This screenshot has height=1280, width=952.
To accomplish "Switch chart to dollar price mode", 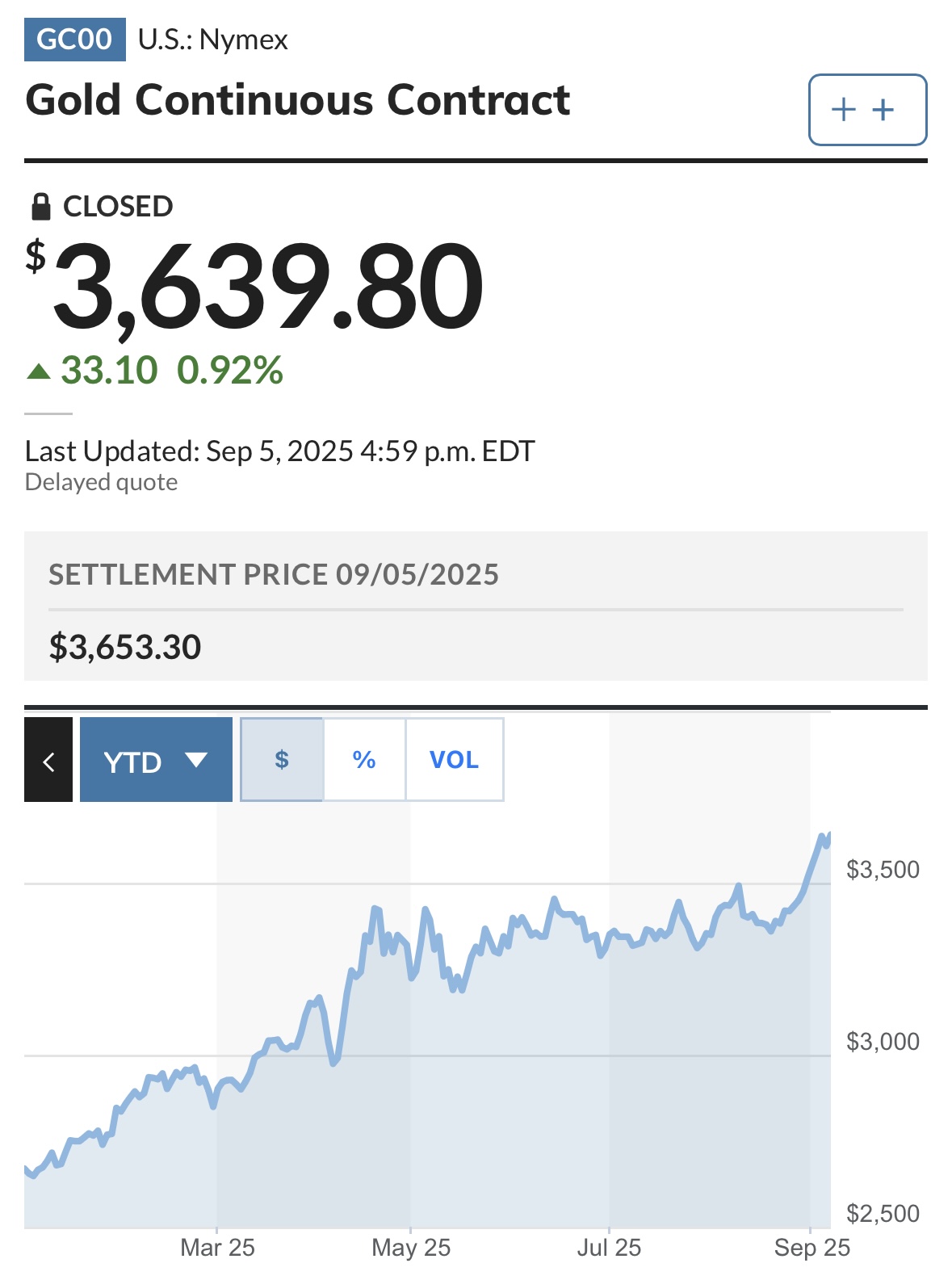I will (x=282, y=759).
